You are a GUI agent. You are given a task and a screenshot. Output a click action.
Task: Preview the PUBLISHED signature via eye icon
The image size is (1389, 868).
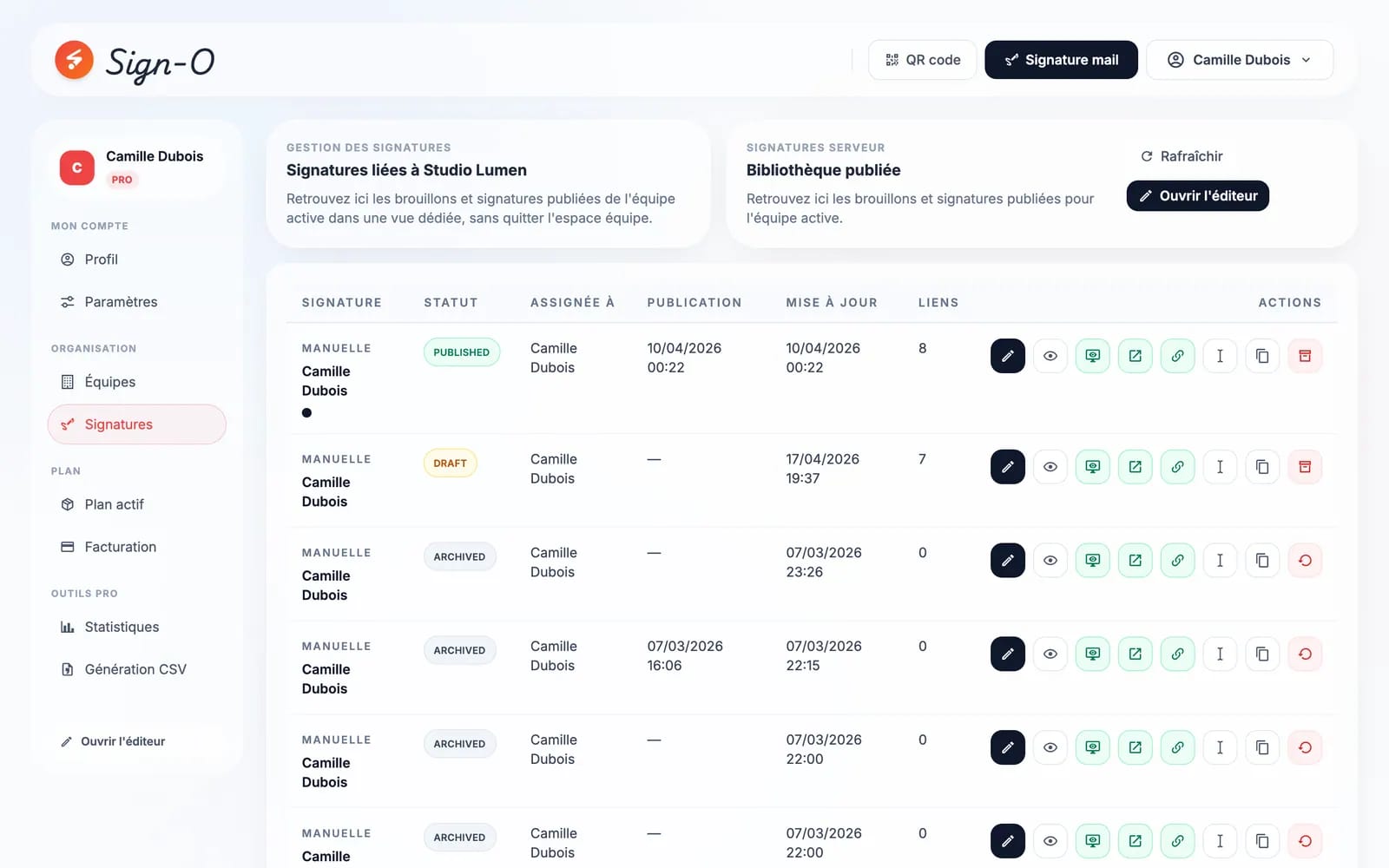tap(1050, 356)
